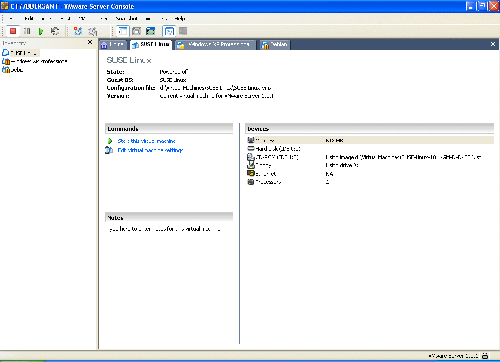Open the Help menu
Viewport: 500px width, 362px height.
pos(180,19)
